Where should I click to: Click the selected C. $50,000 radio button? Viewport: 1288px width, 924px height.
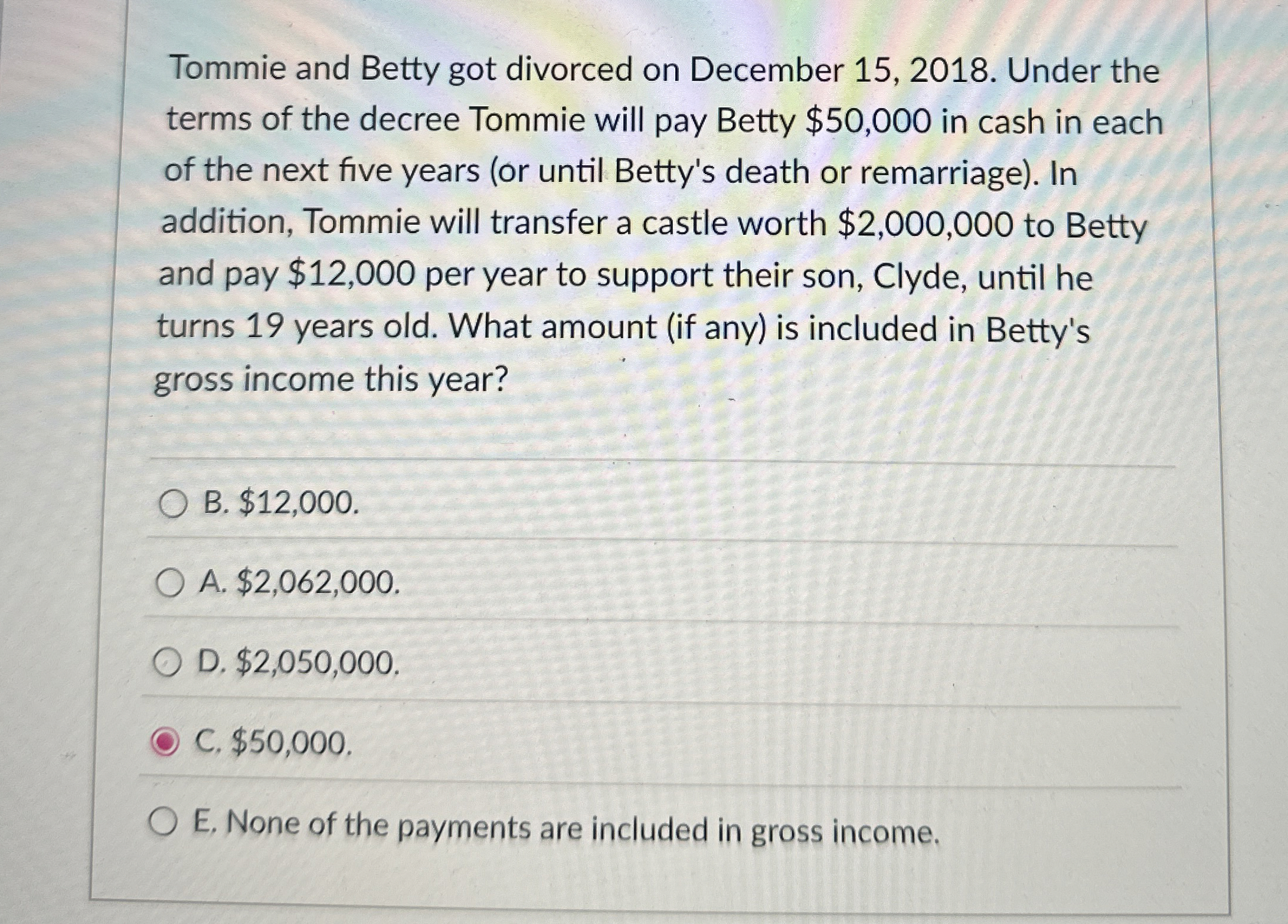coord(164,743)
